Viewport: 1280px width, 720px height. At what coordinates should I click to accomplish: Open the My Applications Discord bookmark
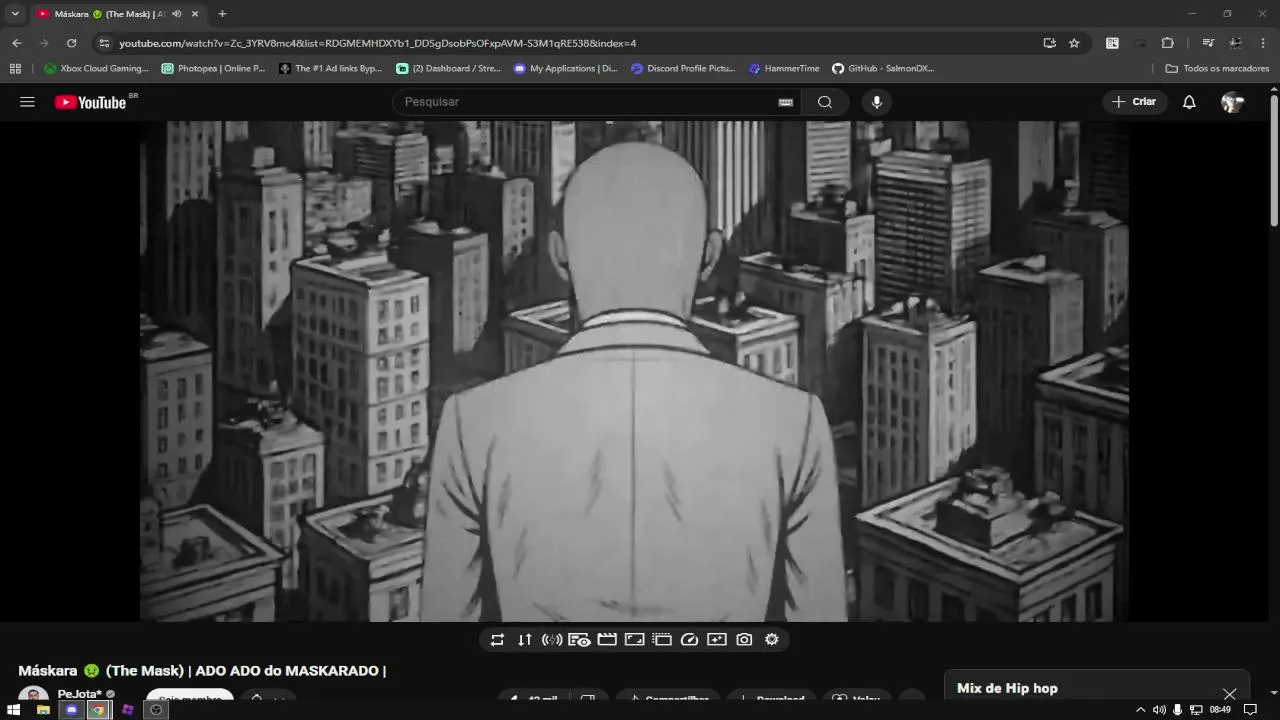point(566,69)
